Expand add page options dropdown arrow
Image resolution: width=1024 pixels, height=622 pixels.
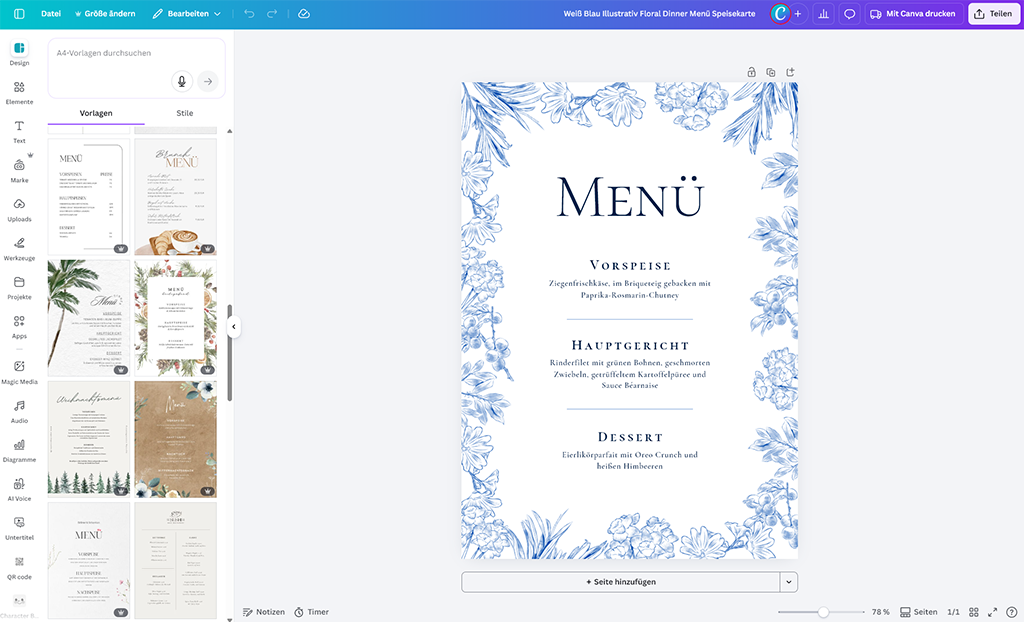[789, 581]
